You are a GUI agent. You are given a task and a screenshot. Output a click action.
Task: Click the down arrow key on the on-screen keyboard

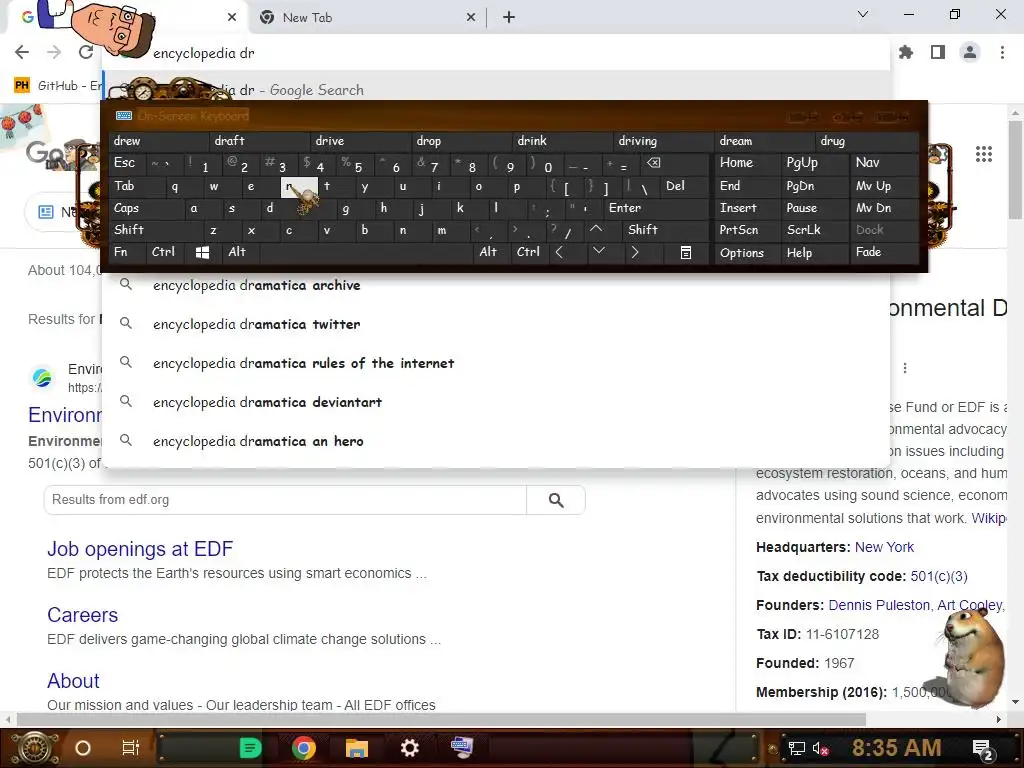tap(598, 251)
